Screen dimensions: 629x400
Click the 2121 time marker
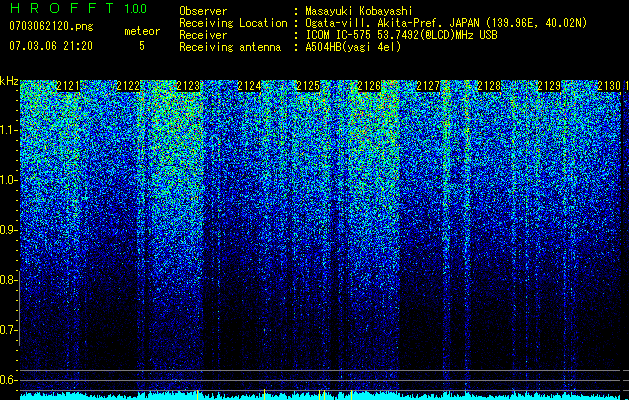pyautogui.click(x=68, y=86)
